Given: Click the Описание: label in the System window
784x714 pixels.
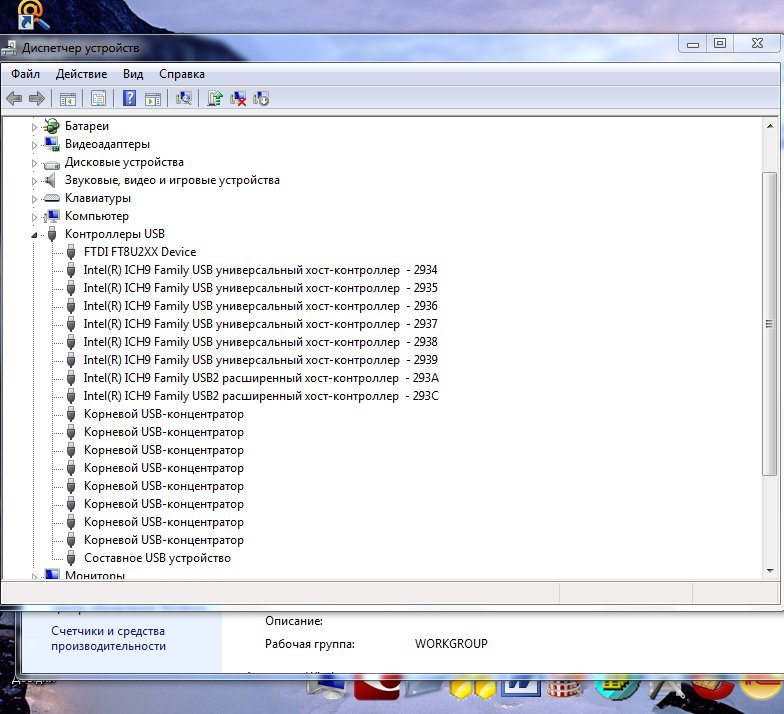Looking at the screenshot, I should pos(294,621).
